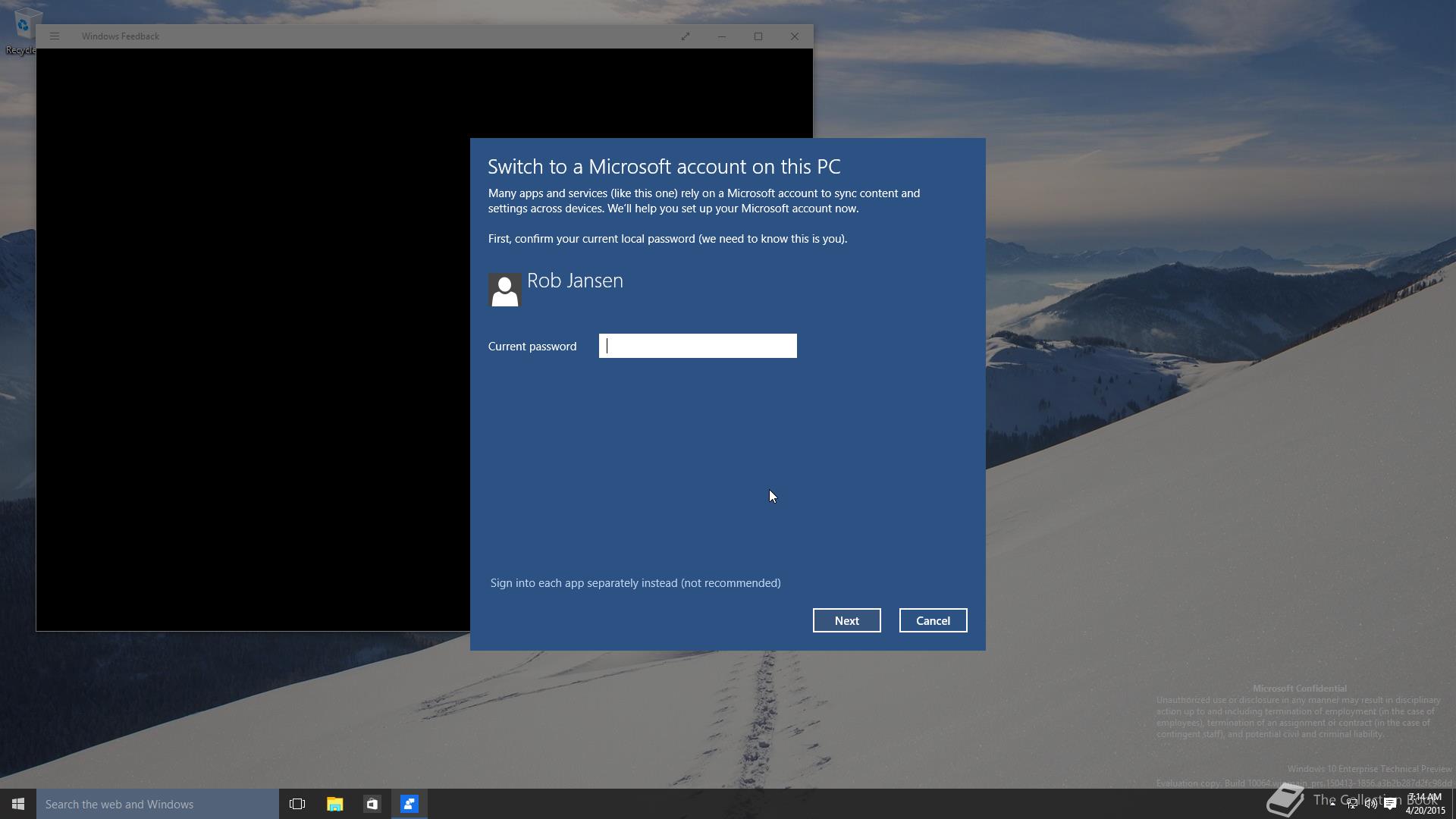Minimize the Windows Feedback window
Screen dimensions: 1456x819
tap(722, 36)
